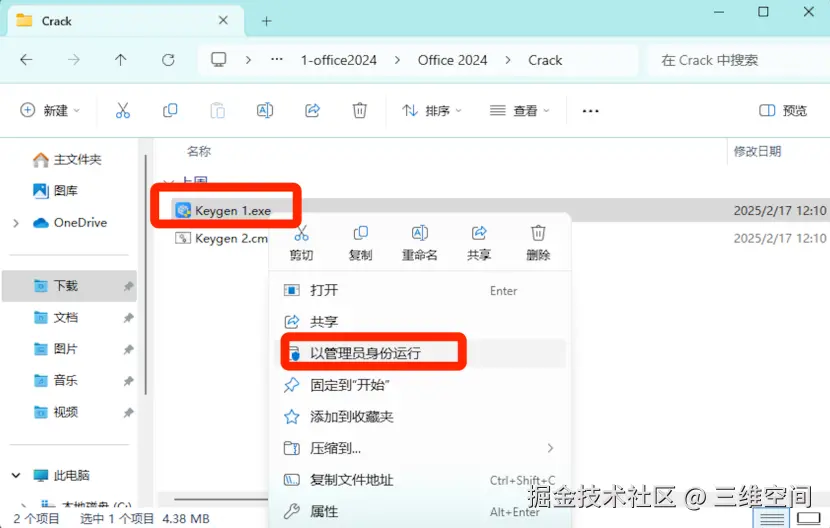This screenshot has height=528, width=830.
Task: Focus the search box for Crack folder
Action: (x=739, y=60)
